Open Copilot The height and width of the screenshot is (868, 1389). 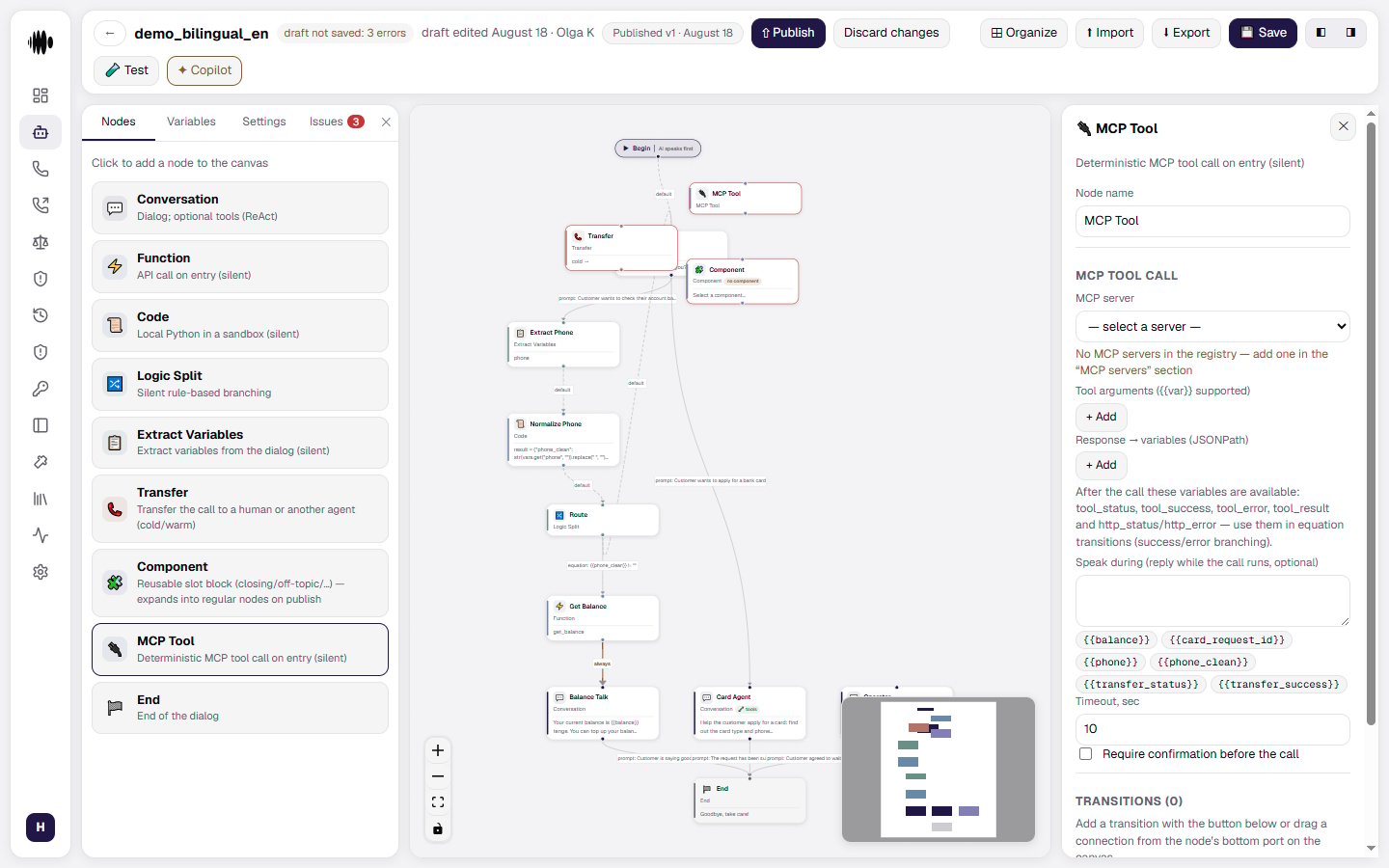[x=204, y=70]
